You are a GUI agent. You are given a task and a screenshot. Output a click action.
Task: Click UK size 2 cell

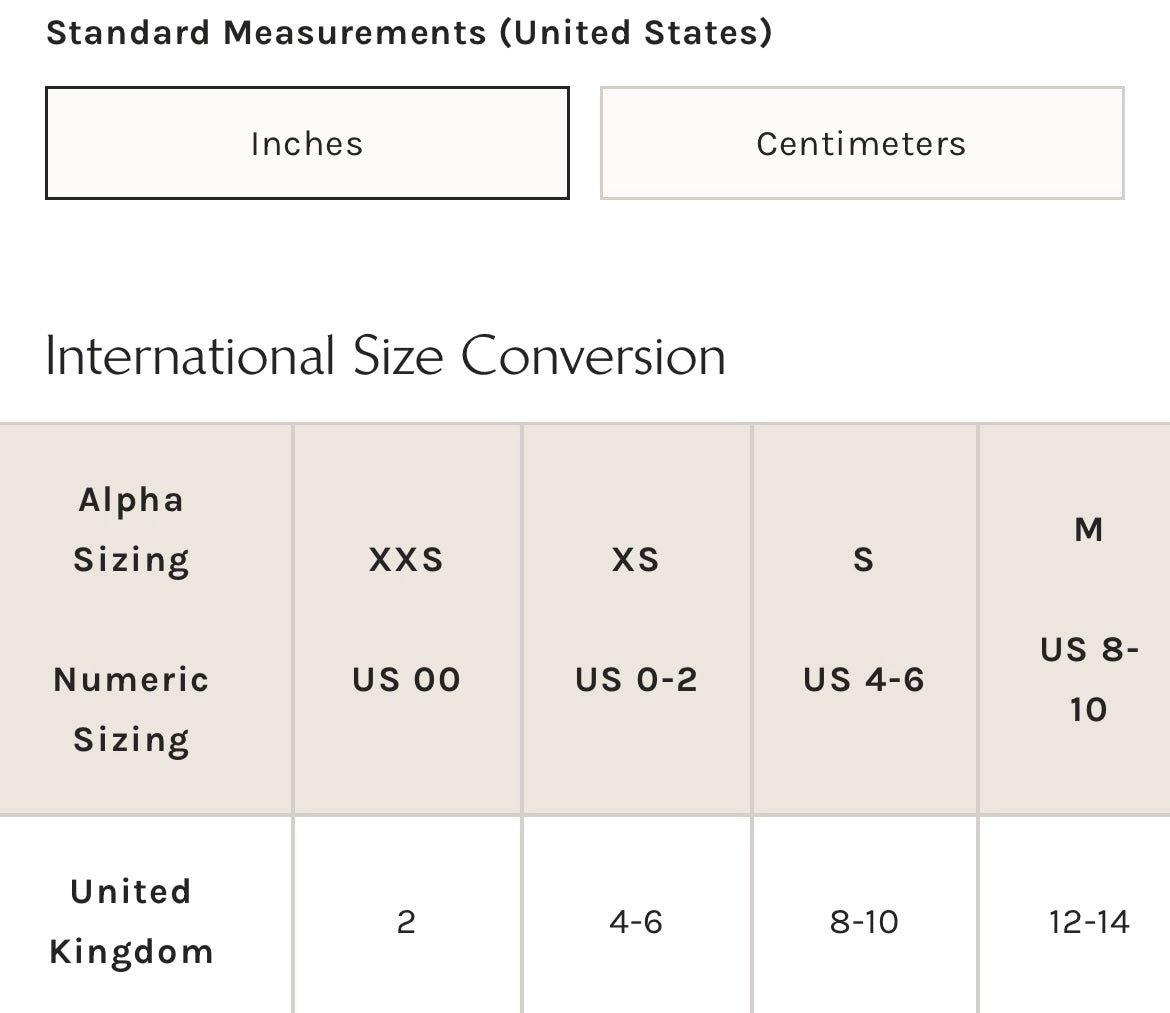click(x=406, y=921)
